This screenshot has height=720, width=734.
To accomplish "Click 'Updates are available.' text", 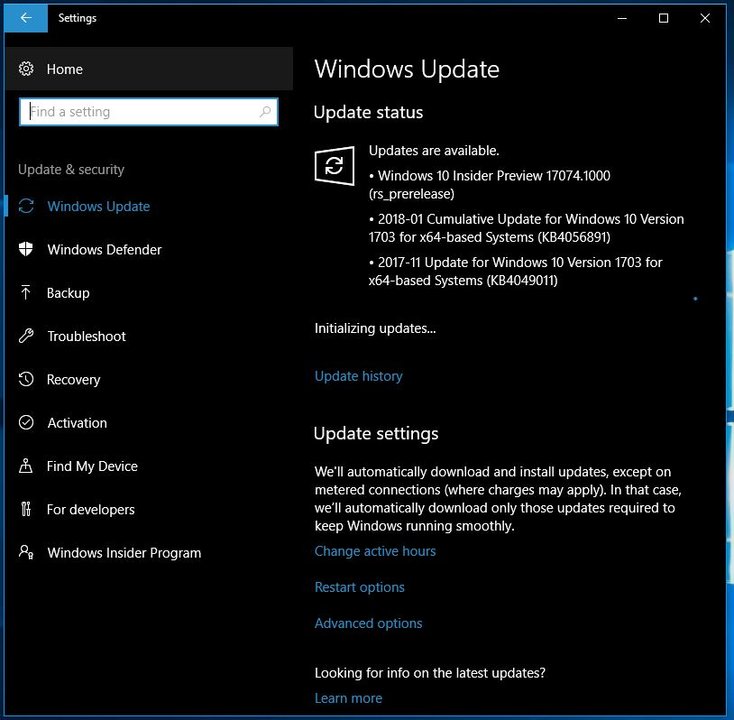I will click(434, 150).
